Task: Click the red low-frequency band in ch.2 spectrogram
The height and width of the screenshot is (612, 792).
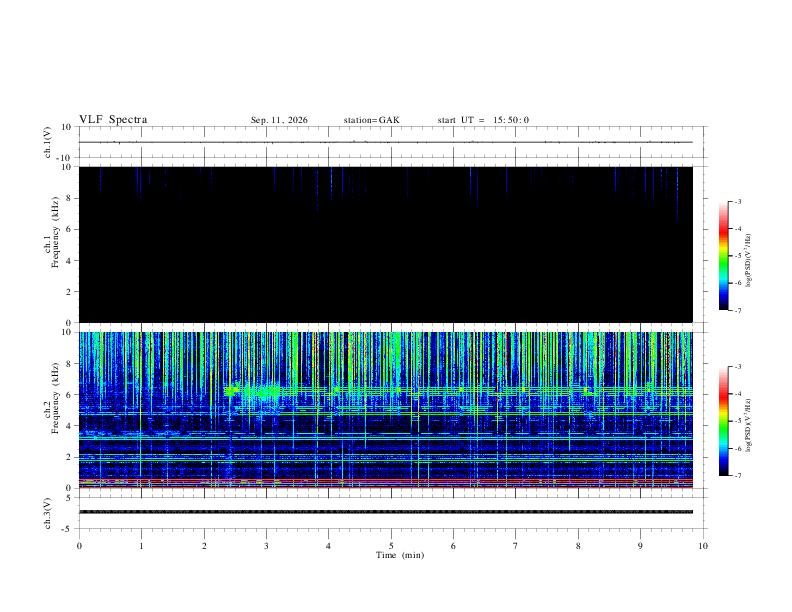Action: click(385, 483)
